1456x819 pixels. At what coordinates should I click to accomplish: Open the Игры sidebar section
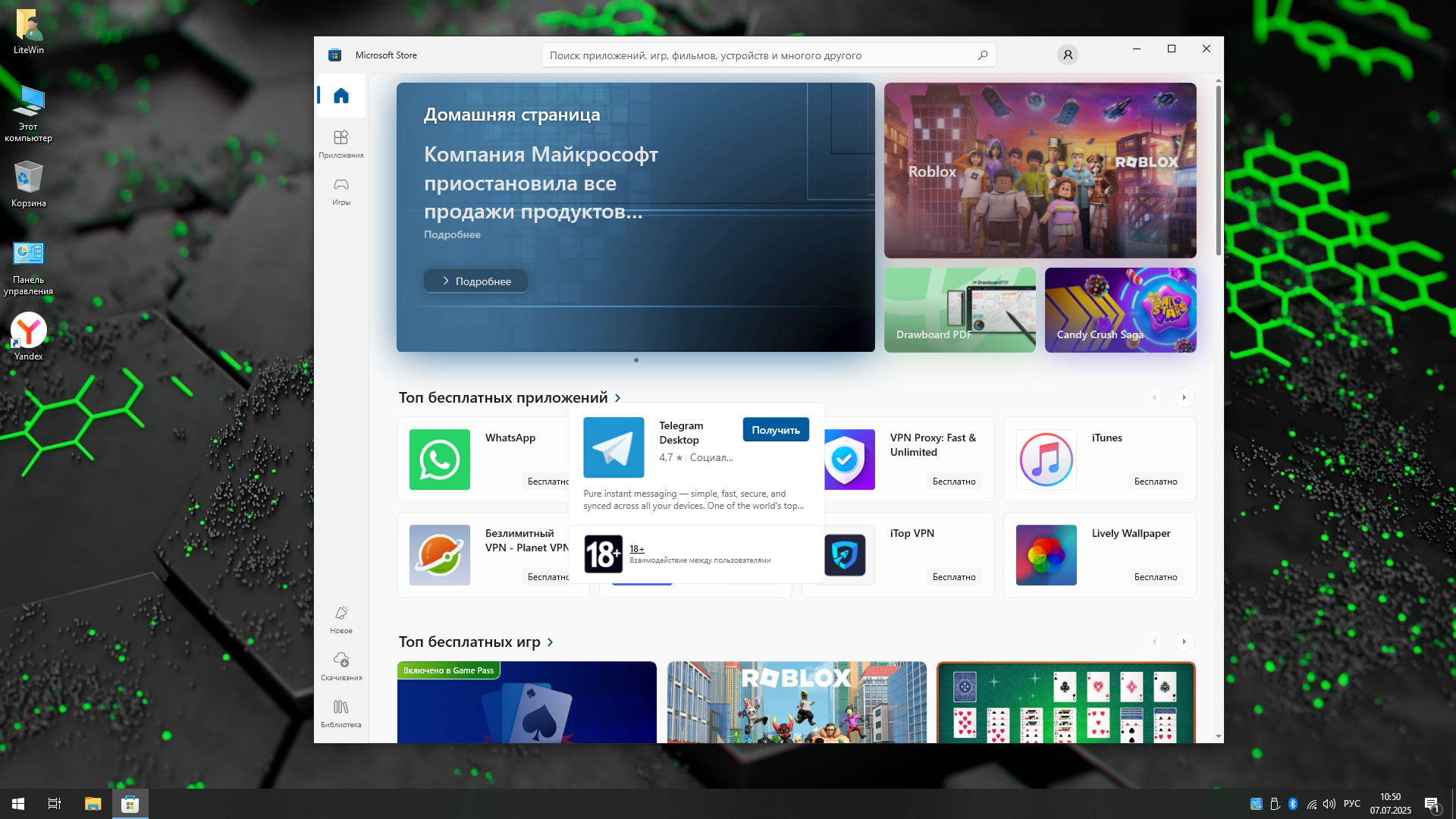click(x=341, y=190)
